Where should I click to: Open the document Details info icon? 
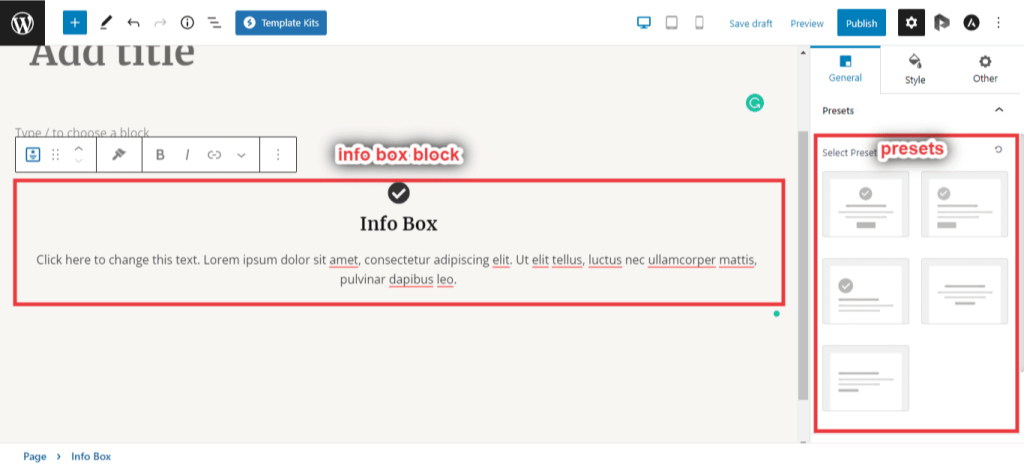tap(187, 22)
